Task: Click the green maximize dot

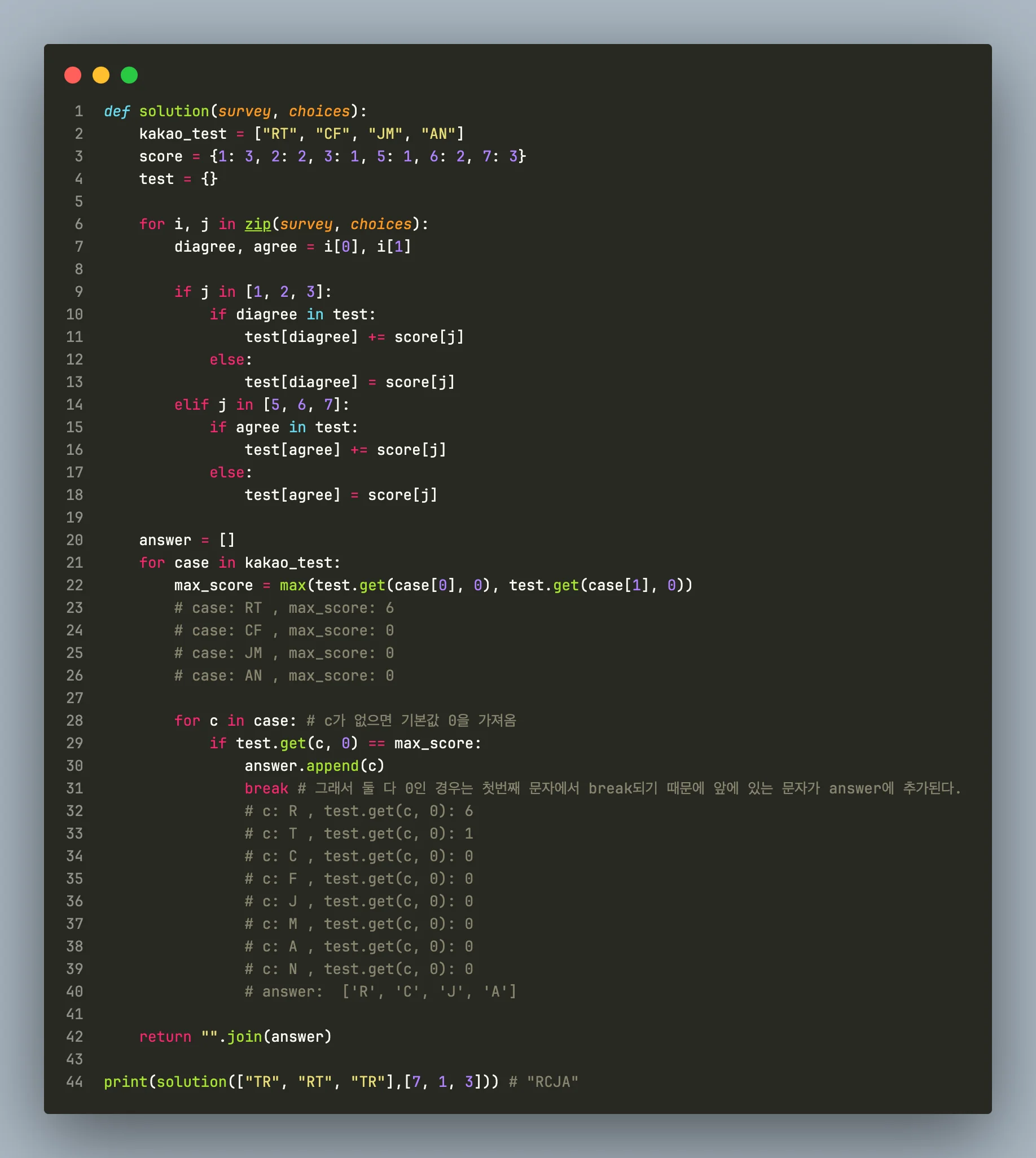Action: coord(129,75)
